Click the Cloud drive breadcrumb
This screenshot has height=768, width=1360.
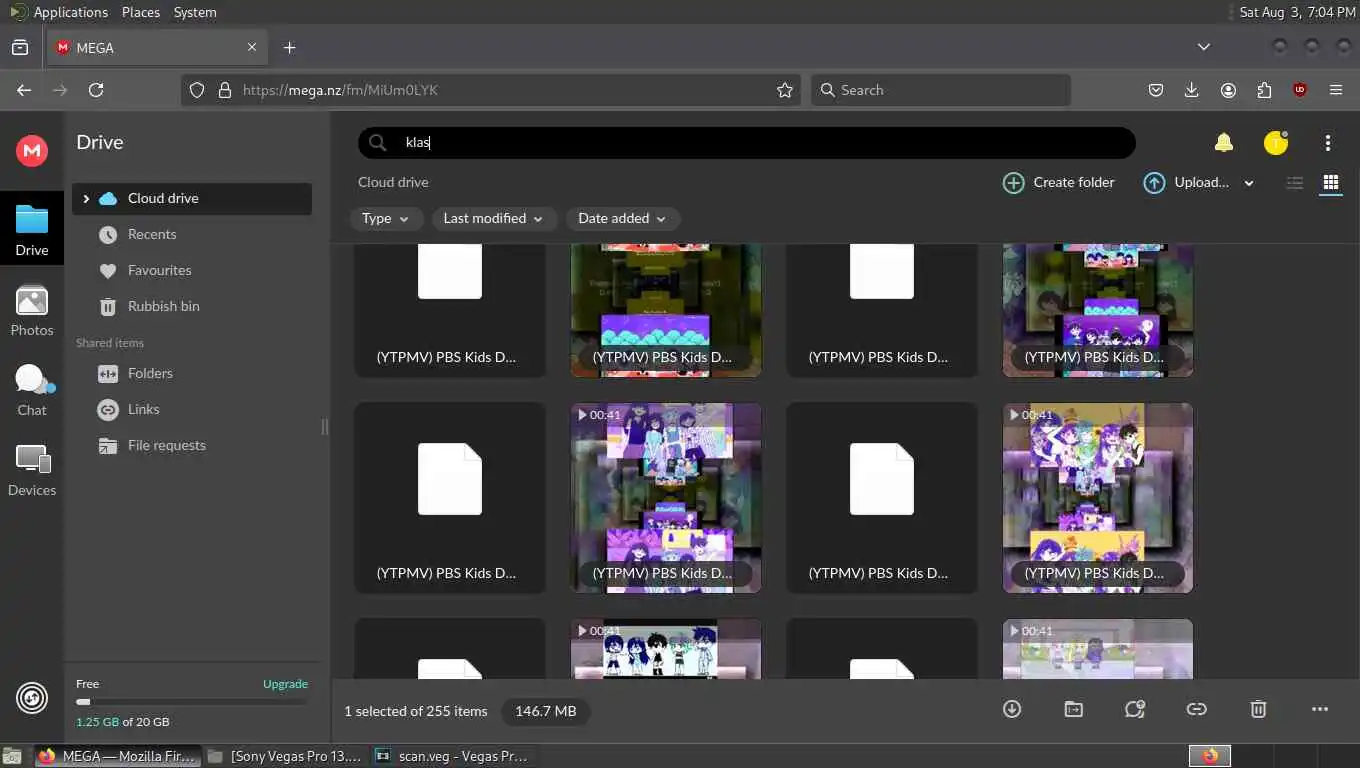point(393,183)
